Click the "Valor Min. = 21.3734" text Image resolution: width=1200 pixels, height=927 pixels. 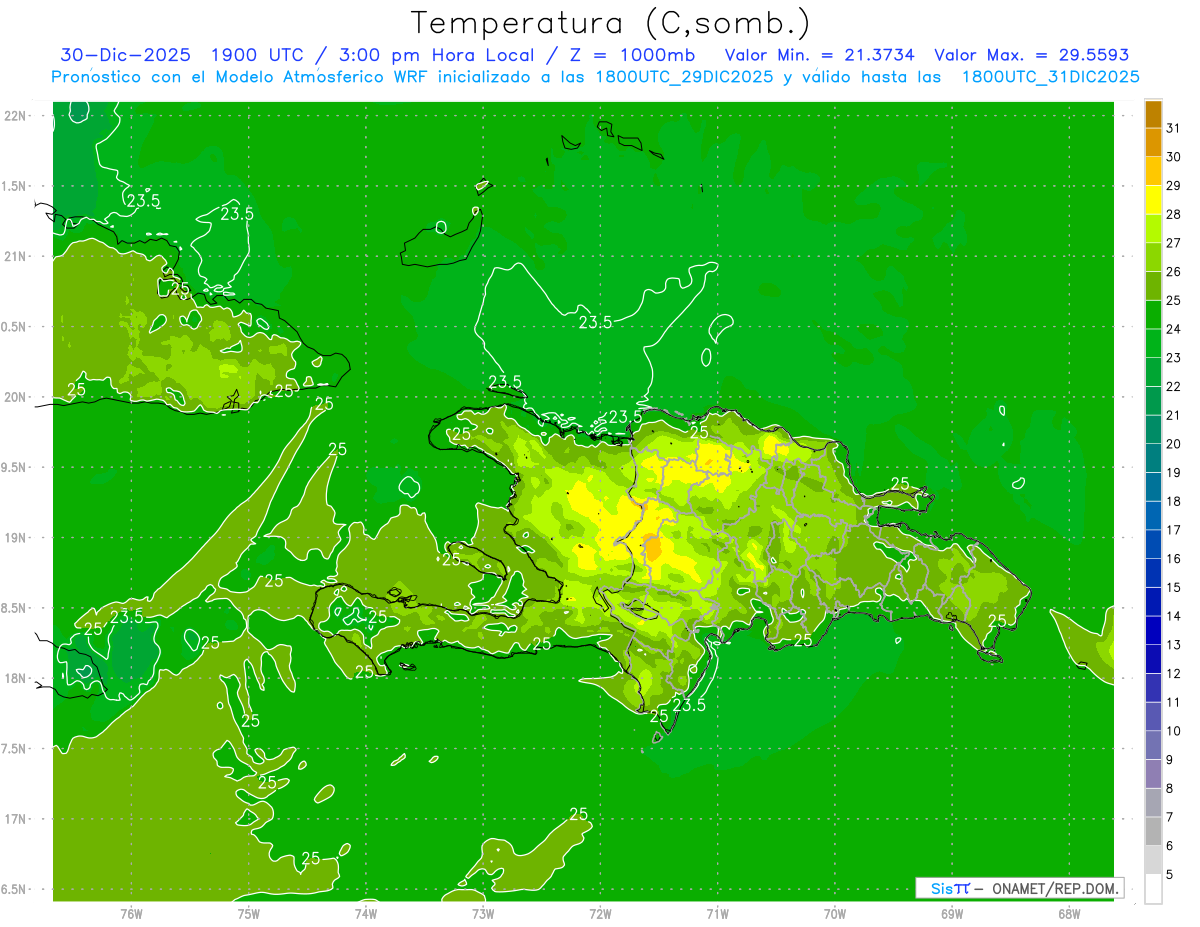pyautogui.click(x=819, y=55)
